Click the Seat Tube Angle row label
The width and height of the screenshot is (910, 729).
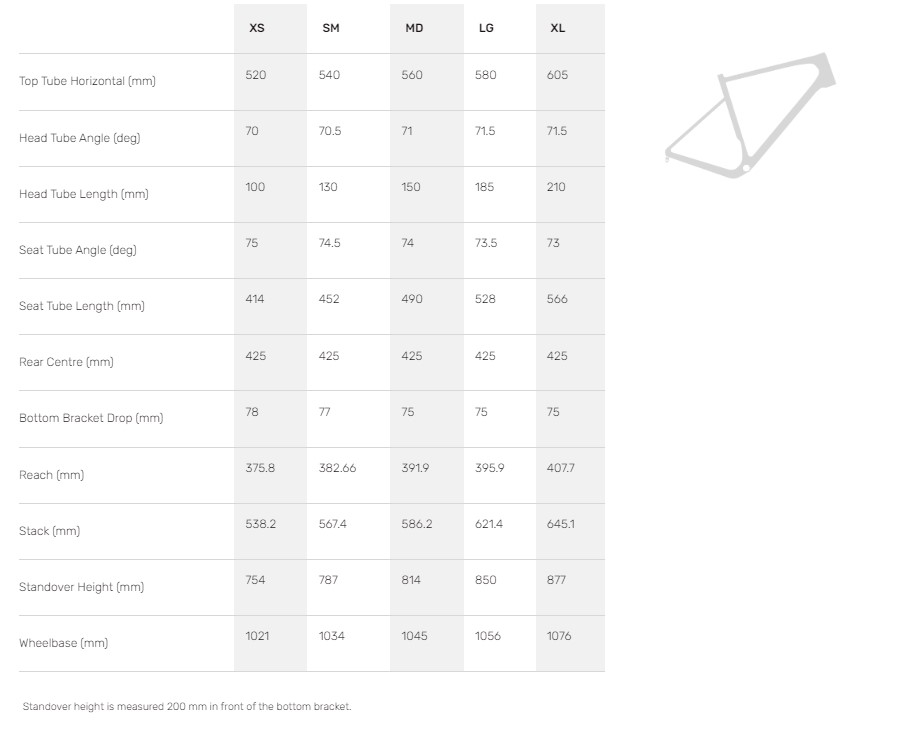(77, 250)
